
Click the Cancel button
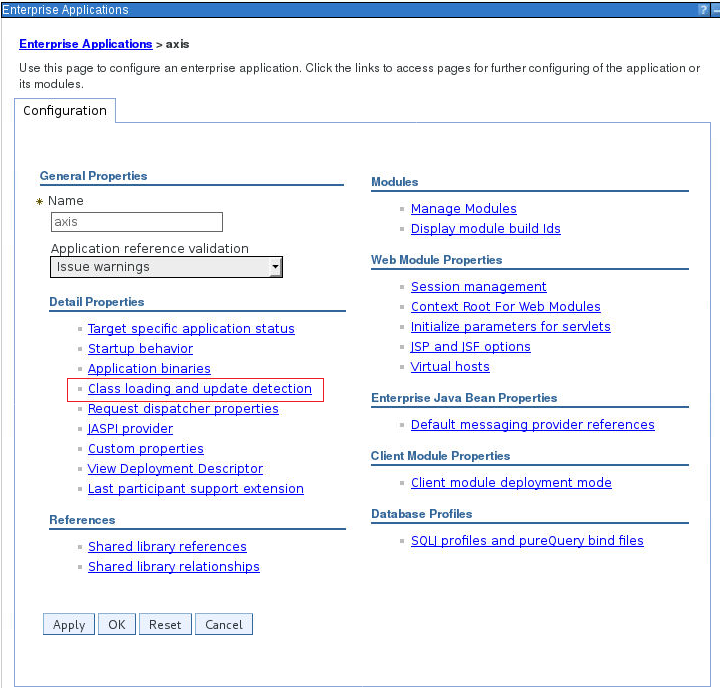224,625
